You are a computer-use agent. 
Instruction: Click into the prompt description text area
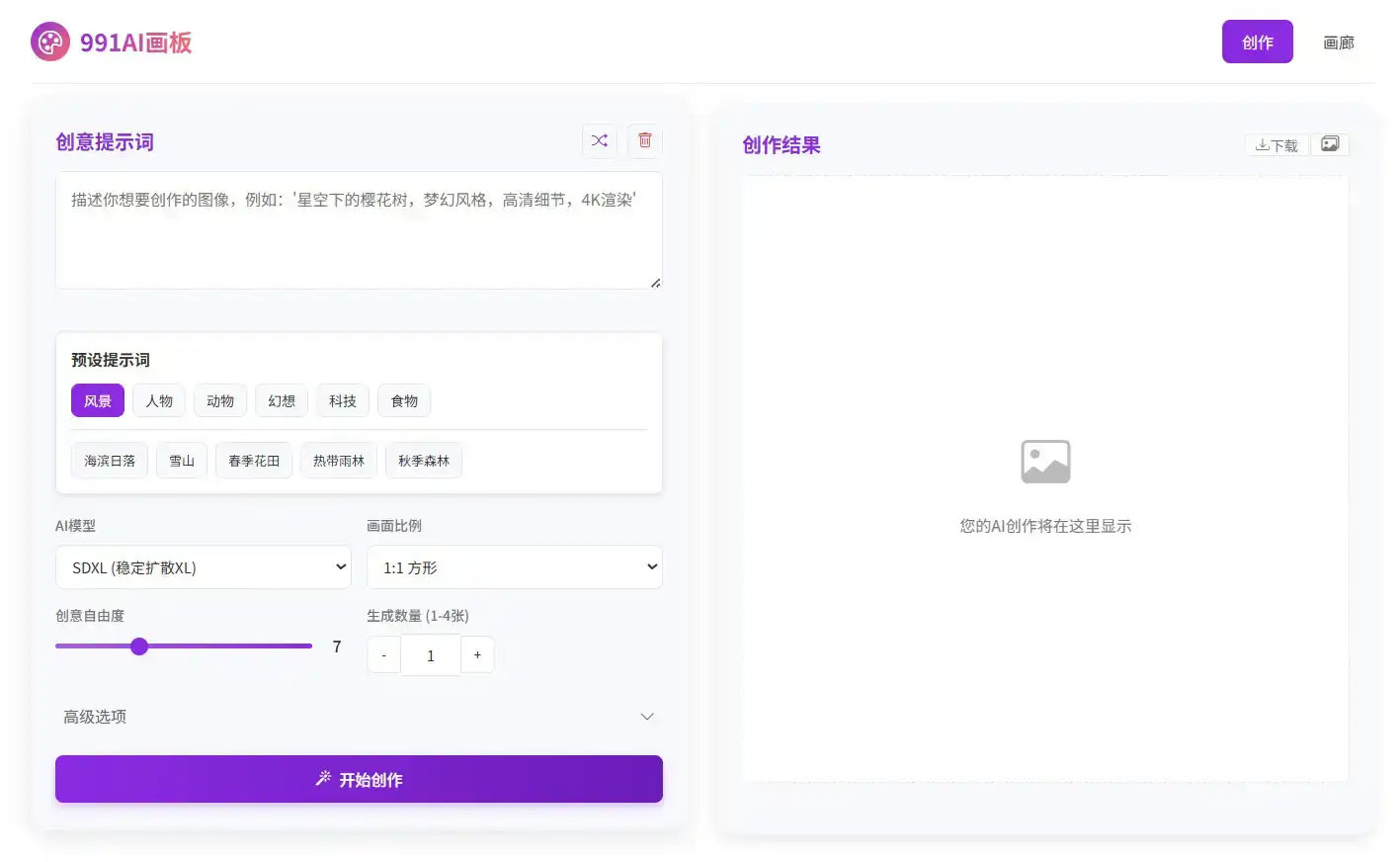(359, 230)
